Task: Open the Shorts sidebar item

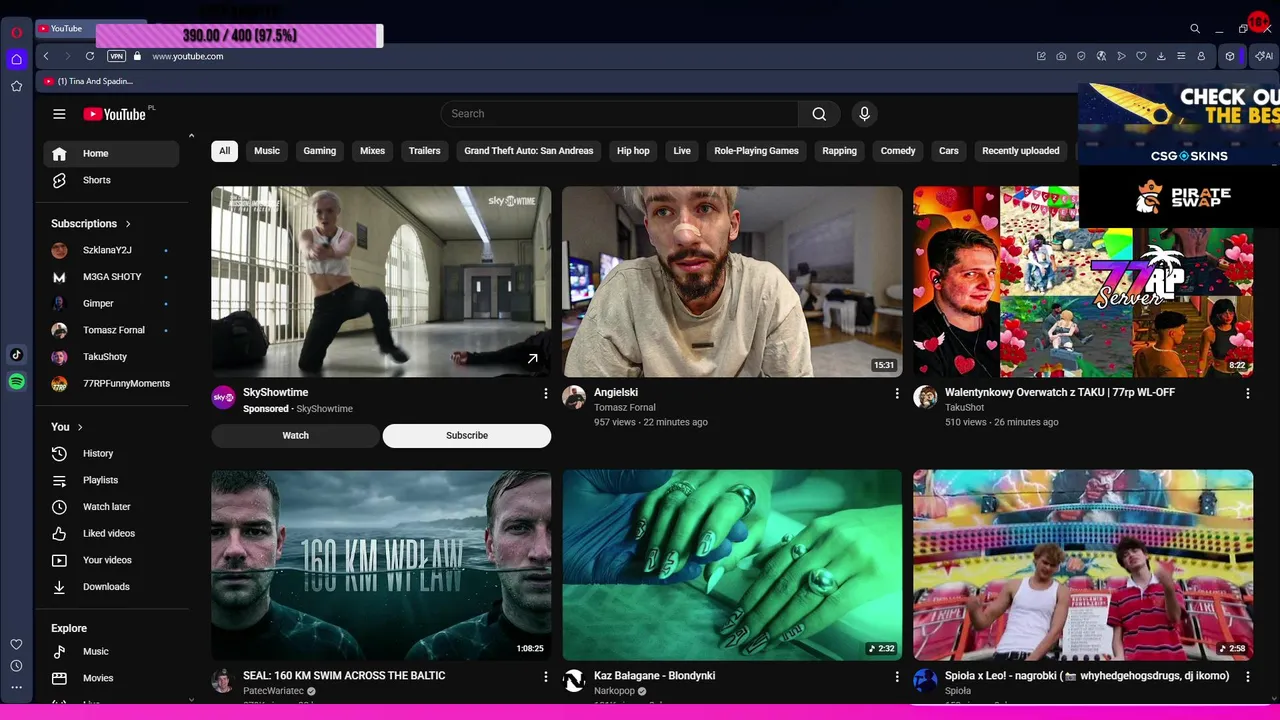Action: point(111,180)
